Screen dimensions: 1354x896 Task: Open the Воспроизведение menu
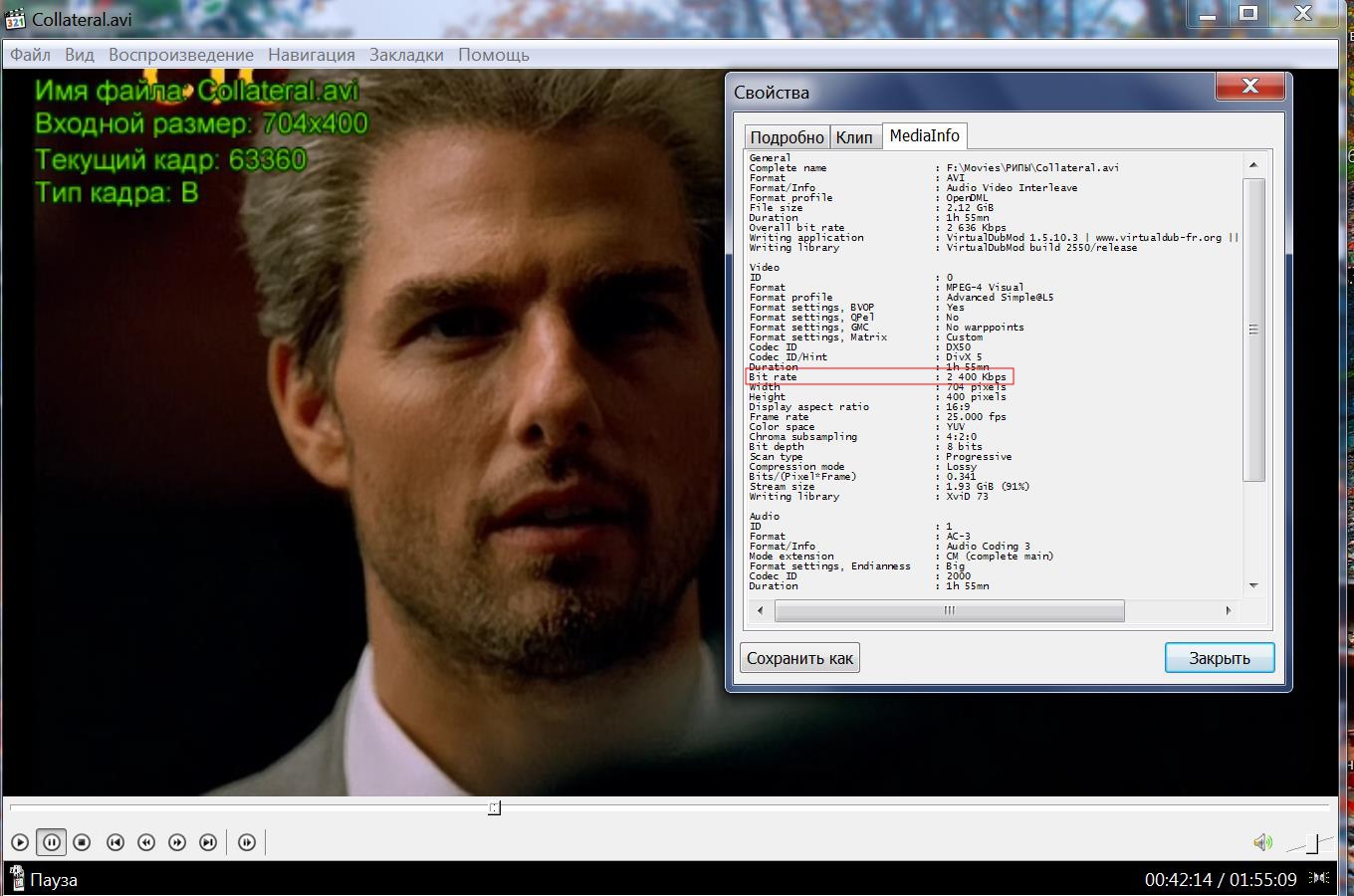(181, 55)
